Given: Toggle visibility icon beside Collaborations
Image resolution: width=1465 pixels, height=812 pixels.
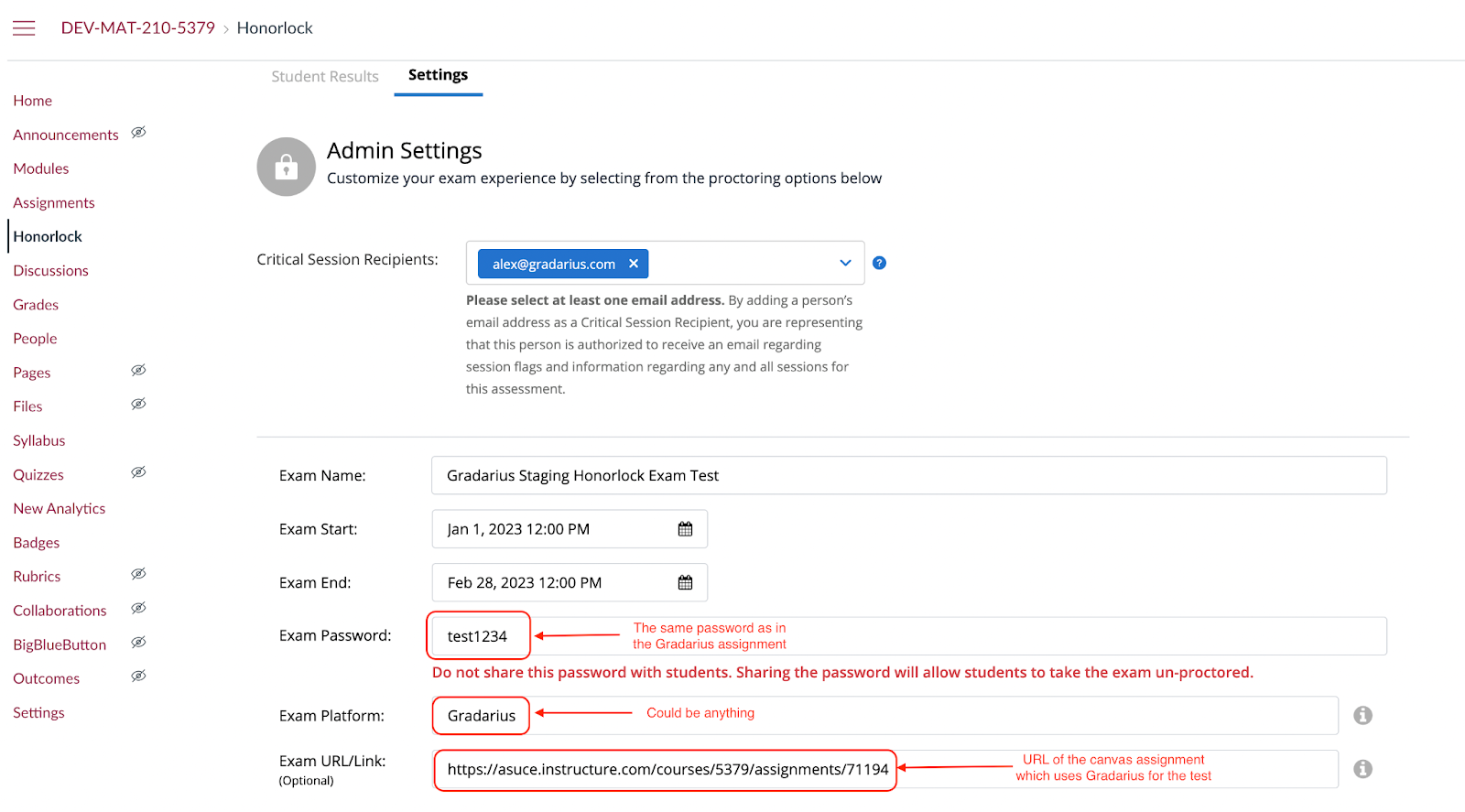Looking at the screenshot, I should tap(138, 608).
